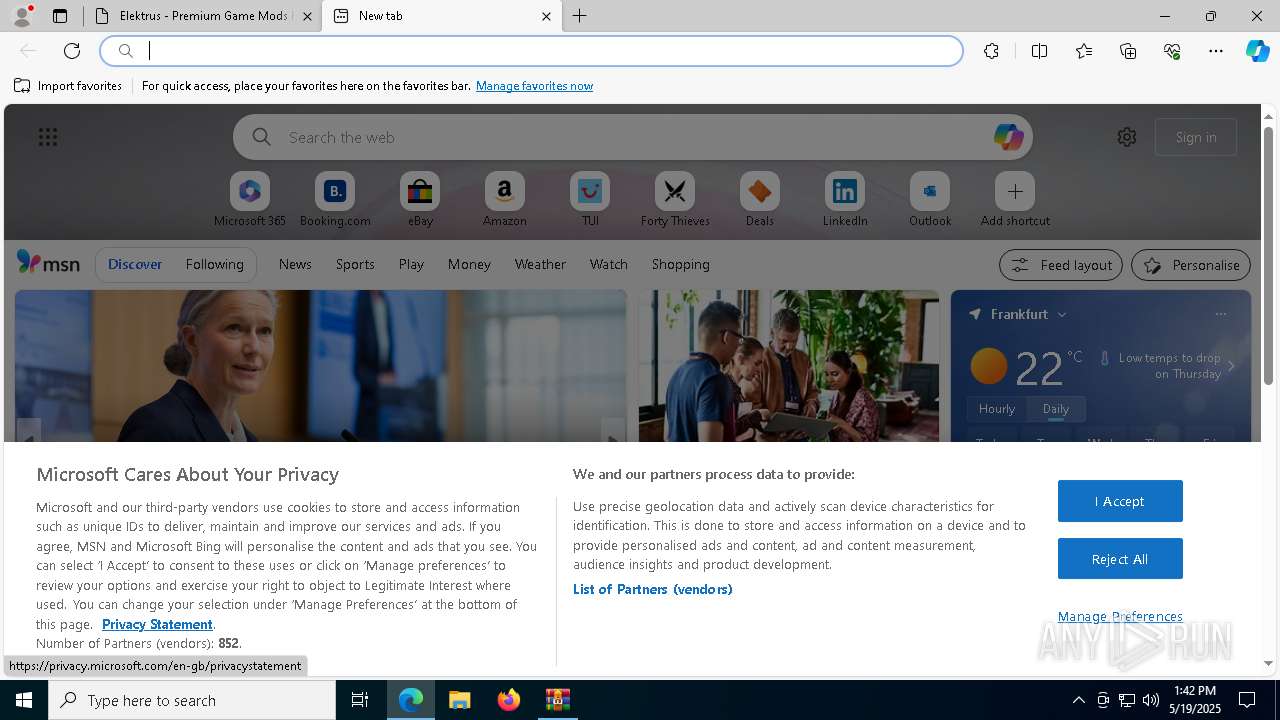
Task: Open the Play menu item
Action: tap(411, 264)
